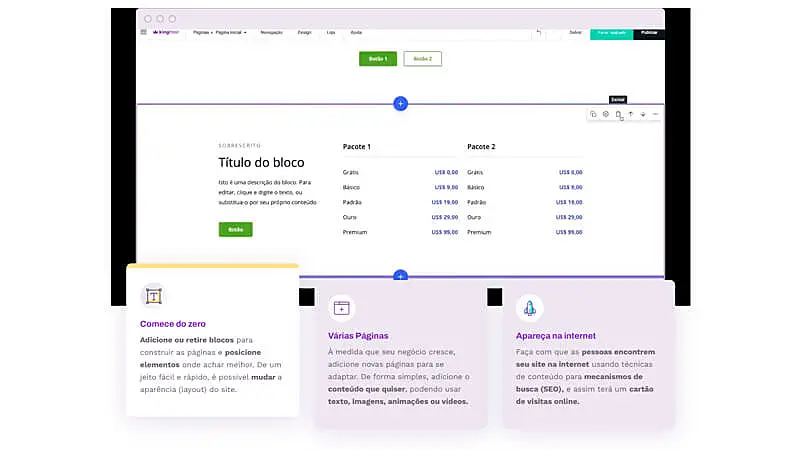
Task: Click the Apareça na internet card description
Action: point(585,377)
